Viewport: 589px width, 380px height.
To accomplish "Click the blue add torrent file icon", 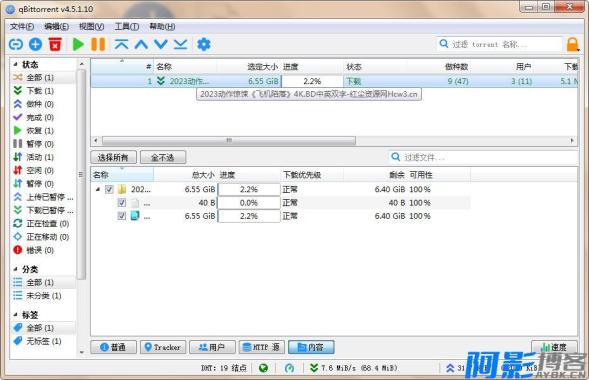I will (35, 44).
